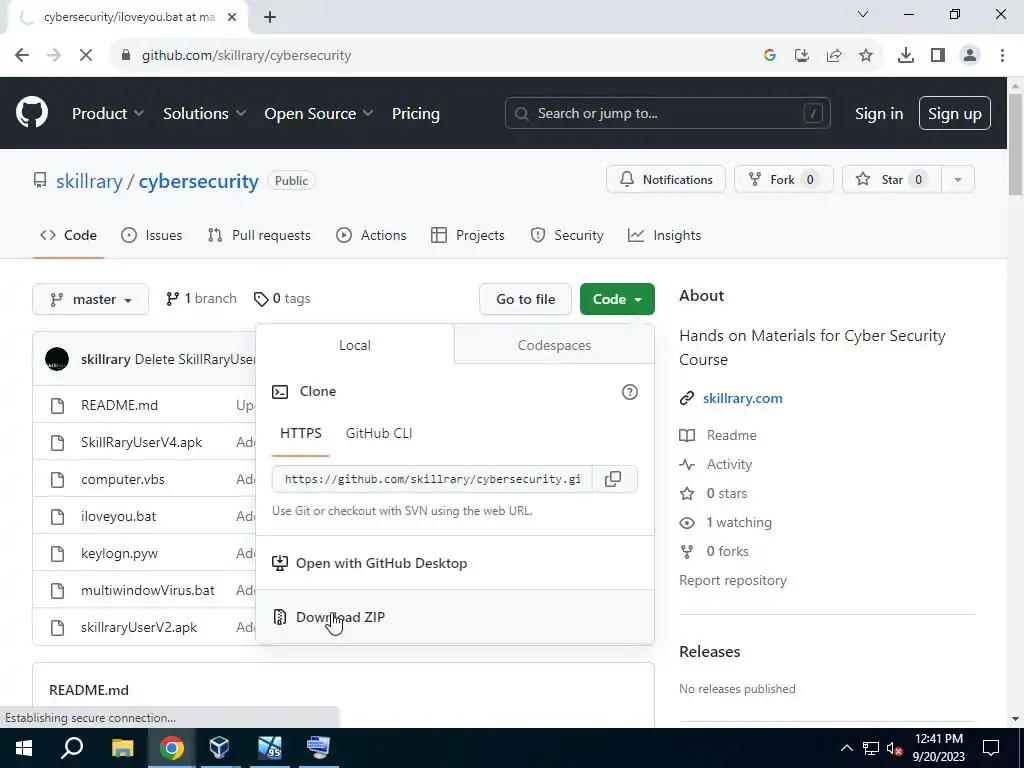Click the clone URL text field
This screenshot has width=1024, height=768.
[x=432, y=479]
